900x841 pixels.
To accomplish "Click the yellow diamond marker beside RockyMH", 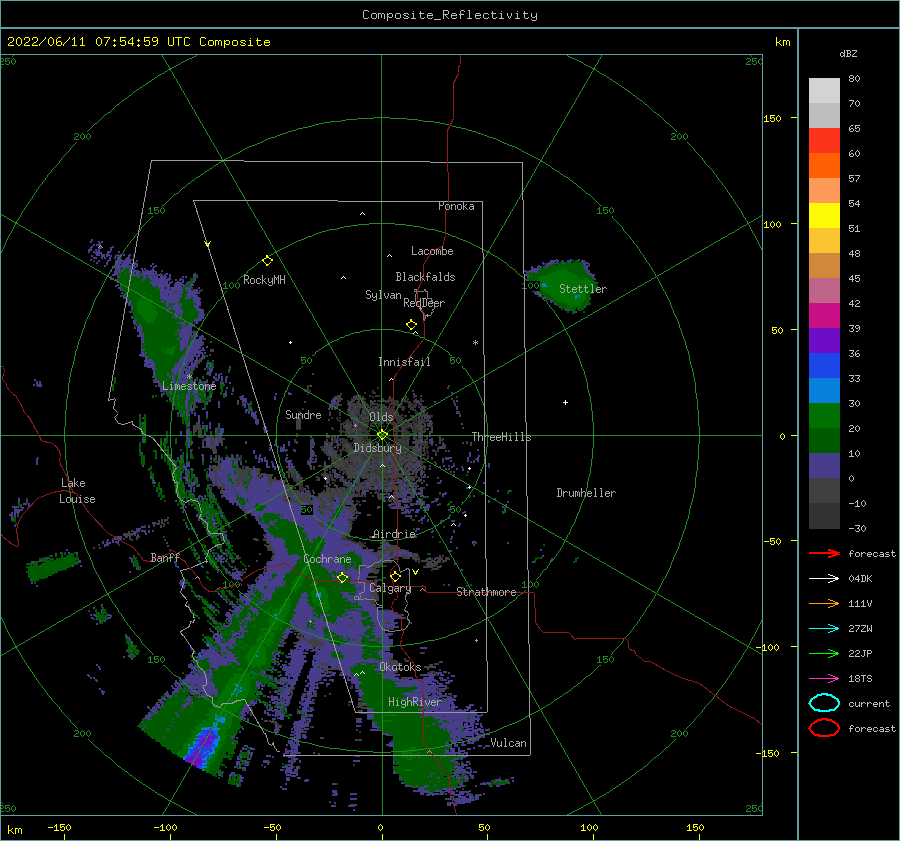I will point(267,261).
